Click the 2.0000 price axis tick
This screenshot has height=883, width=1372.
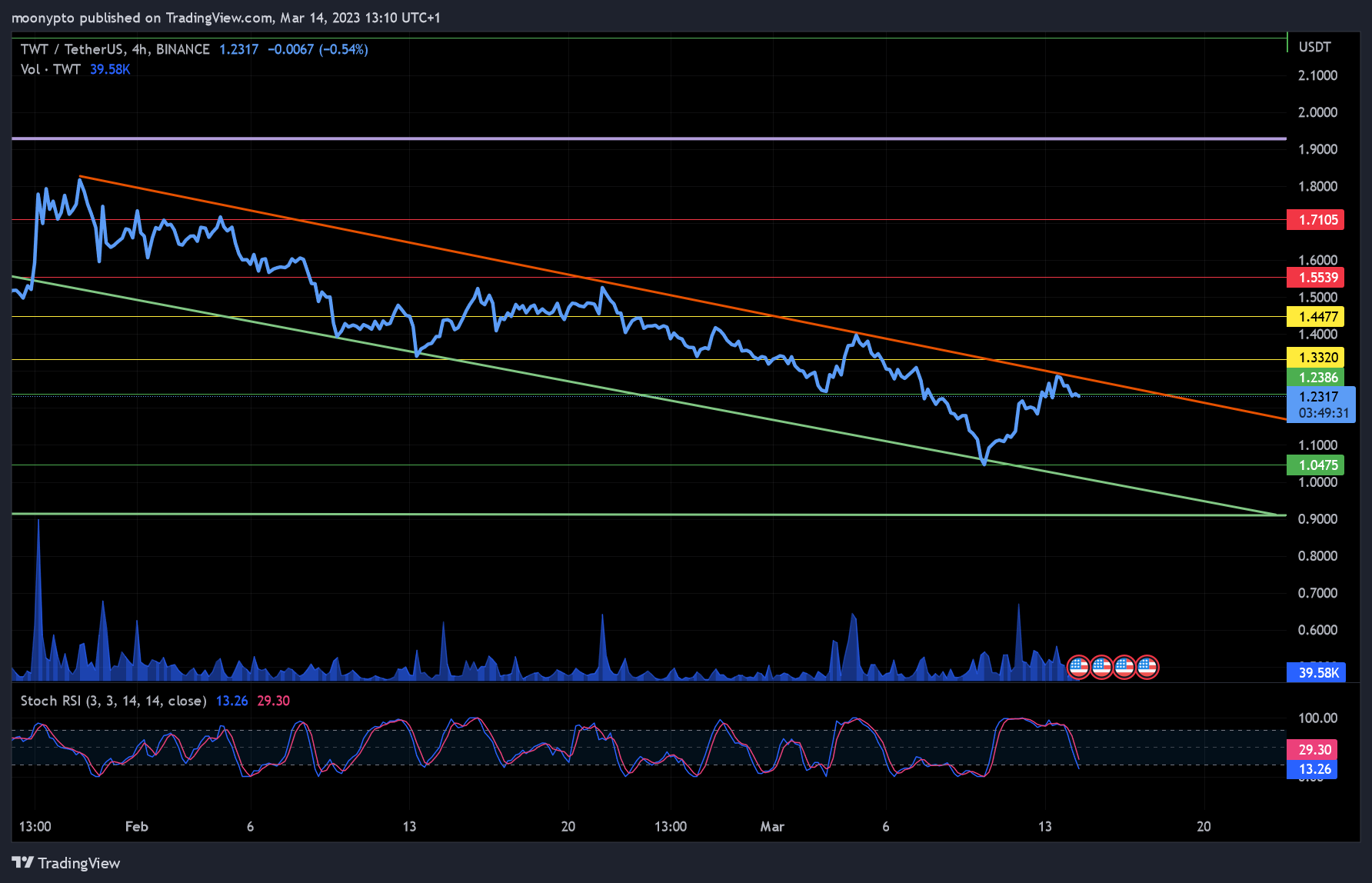pyautogui.click(x=1317, y=112)
